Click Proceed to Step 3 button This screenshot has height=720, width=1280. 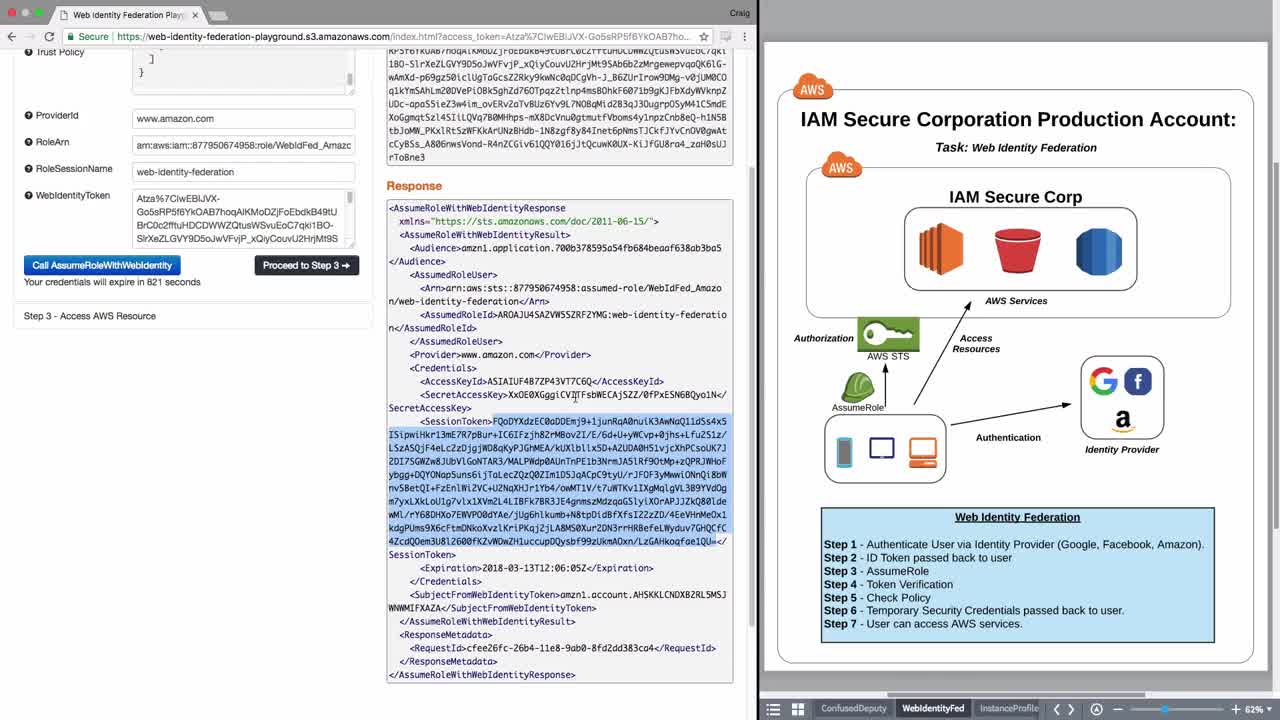point(307,265)
